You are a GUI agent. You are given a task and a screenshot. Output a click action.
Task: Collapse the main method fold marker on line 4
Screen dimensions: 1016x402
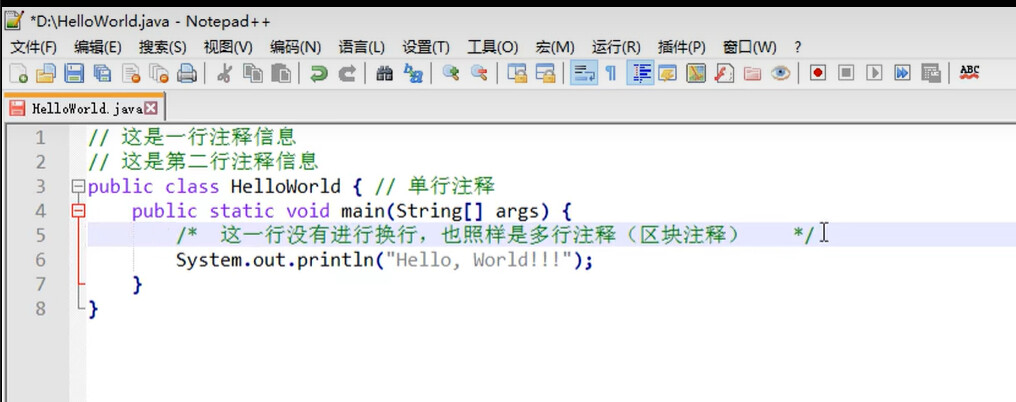[x=78, y=211]
